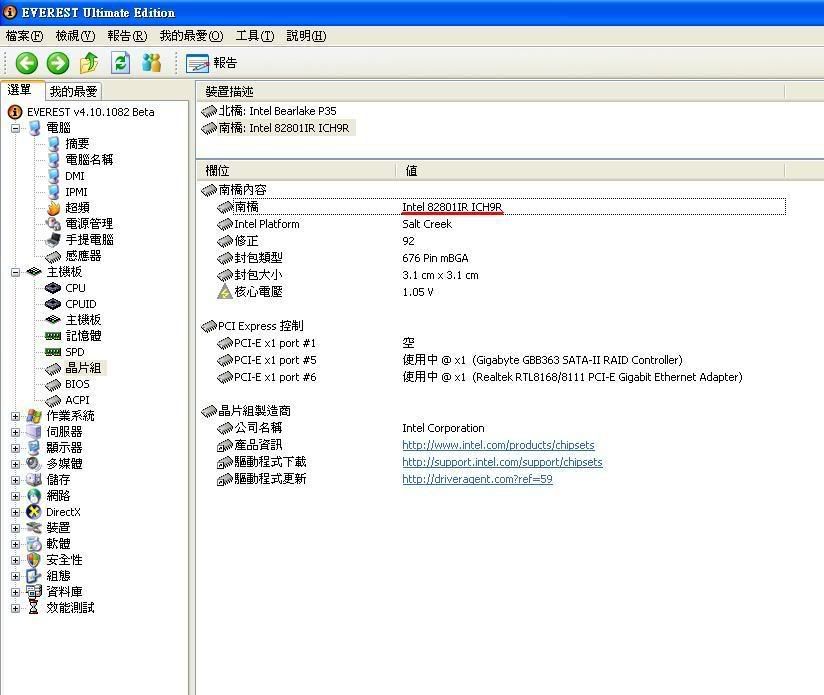This screenshot has width=824, height=695.
Task: Select the IPMI tree item
Action: (76, 192)
